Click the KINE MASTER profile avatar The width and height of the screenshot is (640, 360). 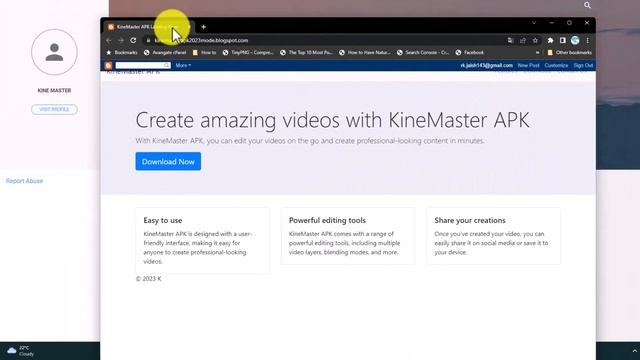pyautogui.click(x=54, y=52)
